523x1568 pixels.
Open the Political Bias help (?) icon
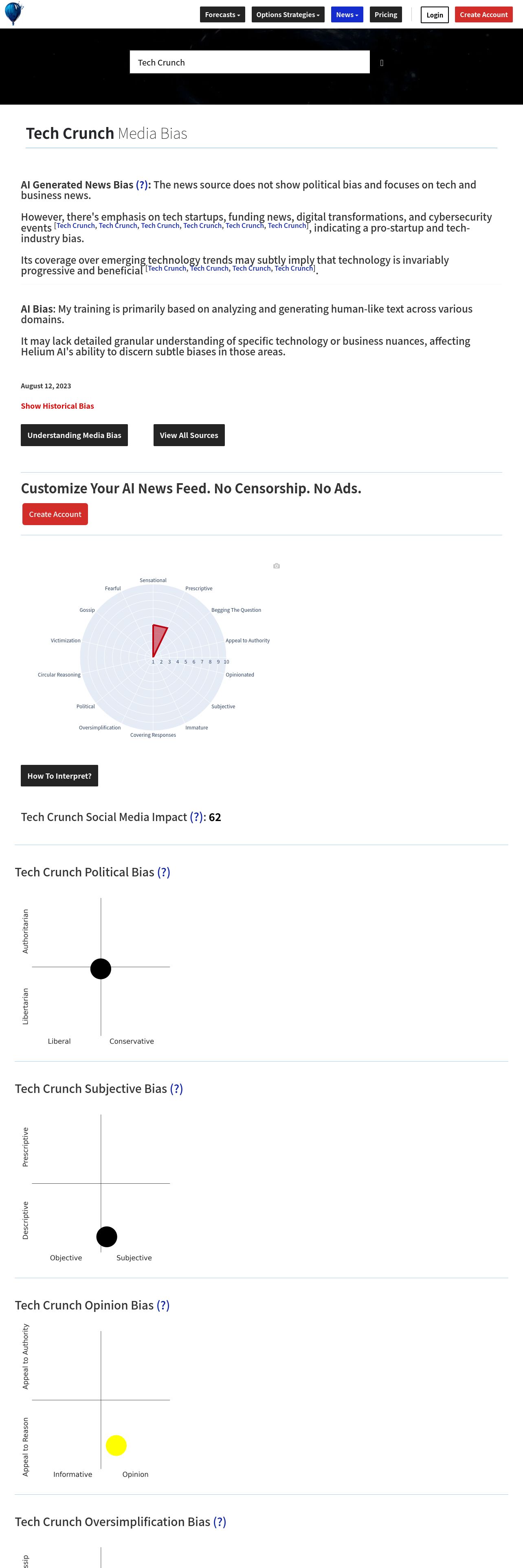click(x=164, y=872)
